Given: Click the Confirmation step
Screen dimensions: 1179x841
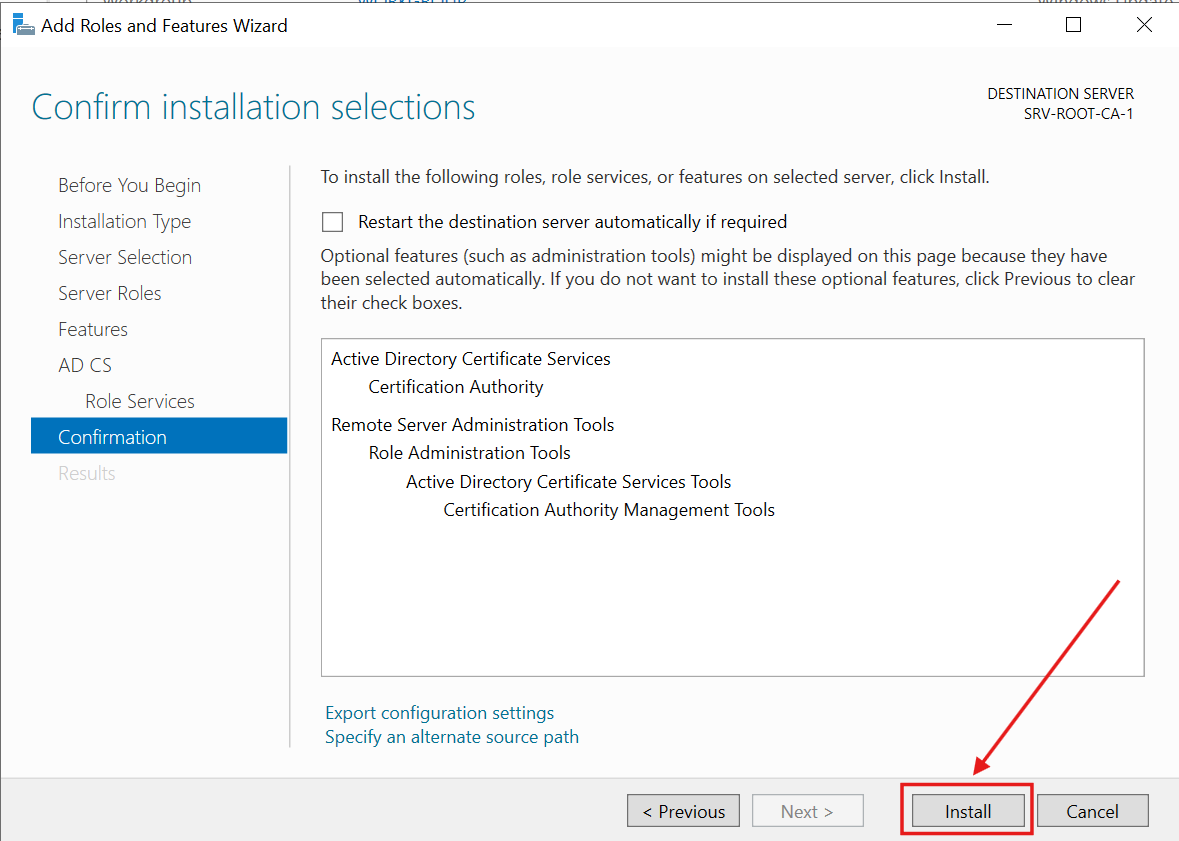Looking at the screenshot, I should [x=112, y=437].
